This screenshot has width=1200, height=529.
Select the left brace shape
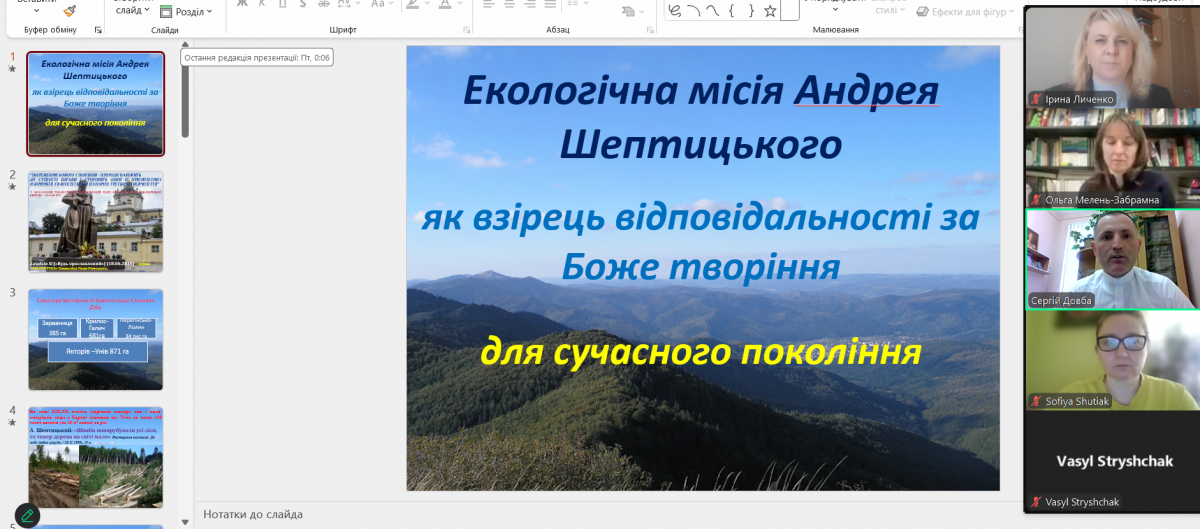point(732,10)
